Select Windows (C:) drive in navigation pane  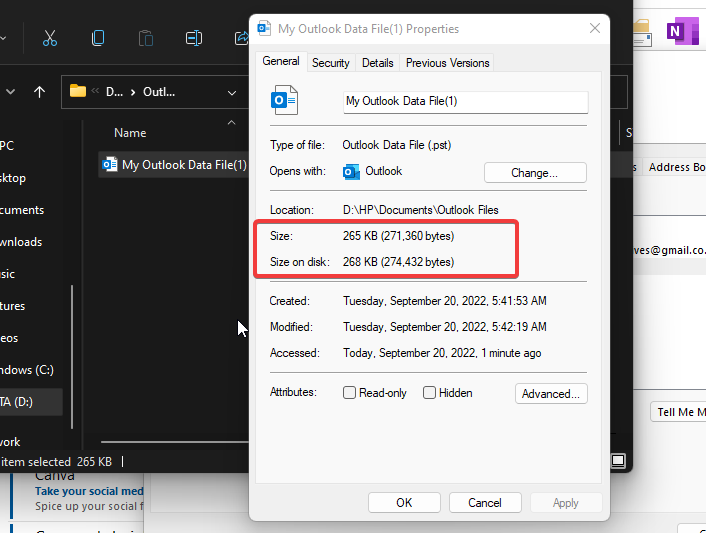[x=27, y=370]
